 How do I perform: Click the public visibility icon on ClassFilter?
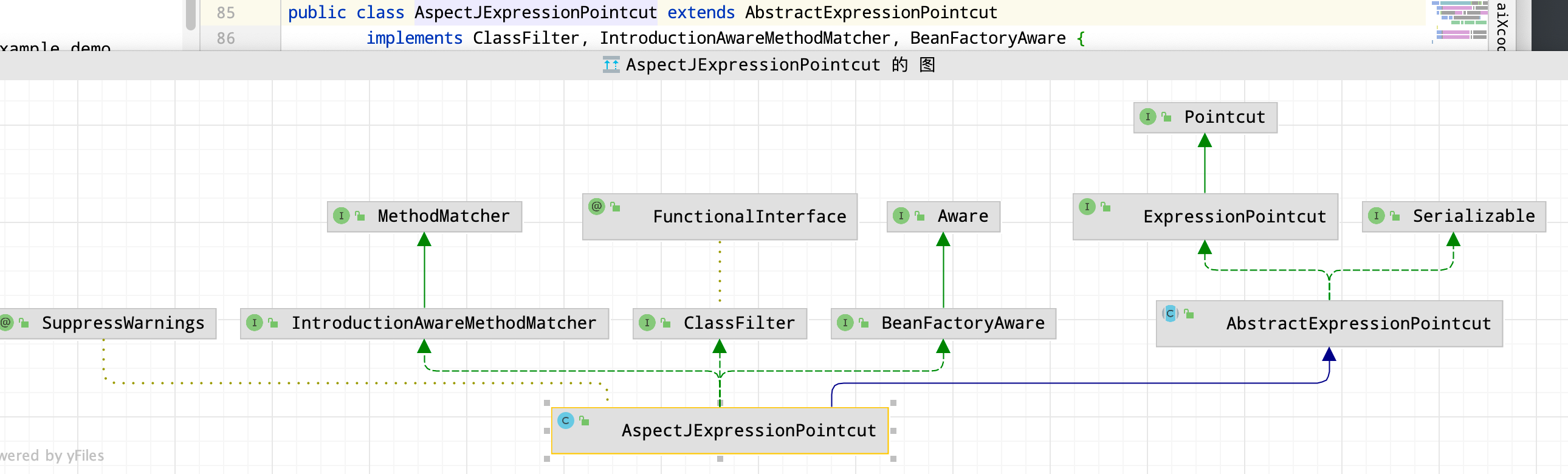[666, 323]
